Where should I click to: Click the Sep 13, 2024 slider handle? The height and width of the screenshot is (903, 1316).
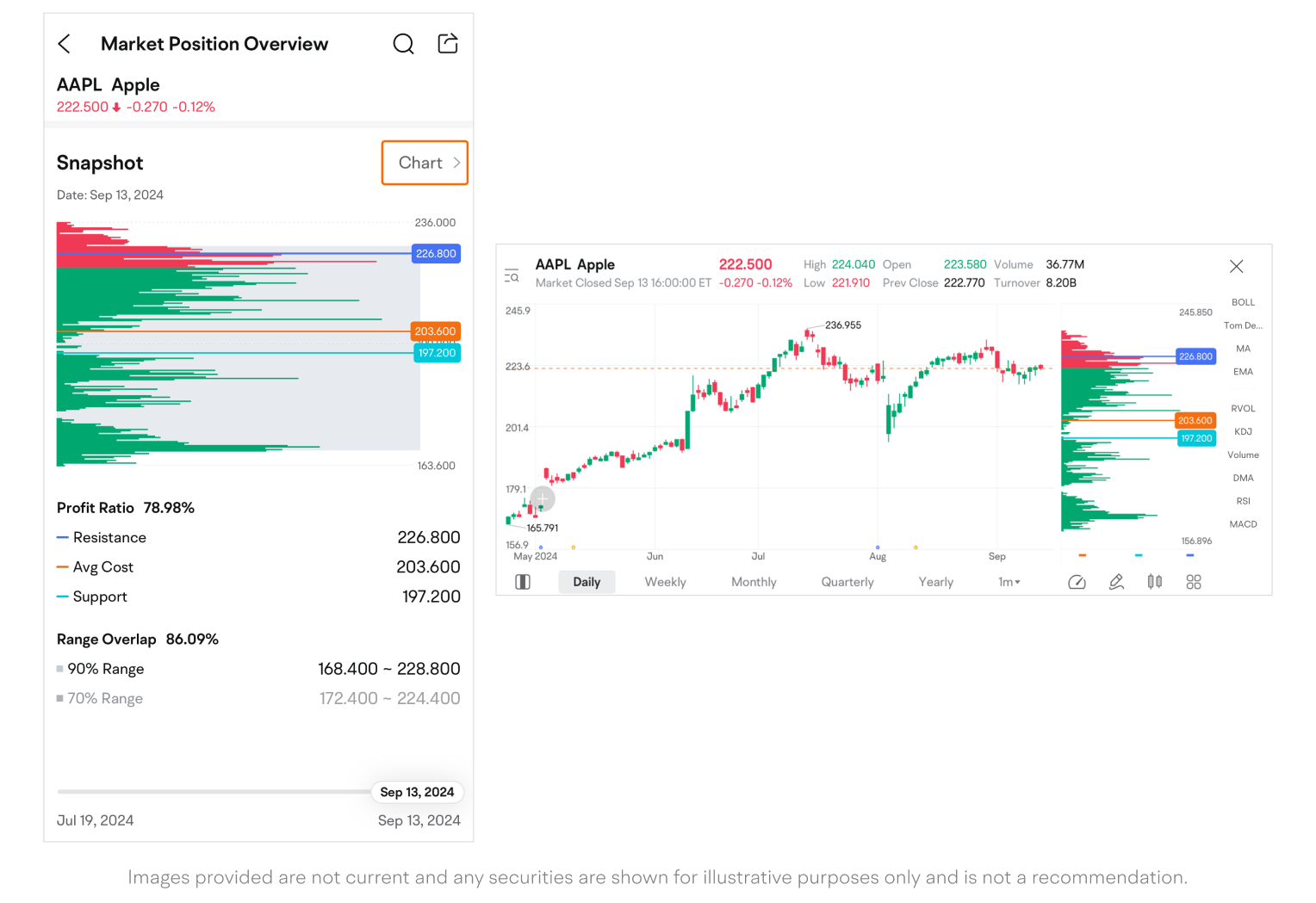point(417,792)
